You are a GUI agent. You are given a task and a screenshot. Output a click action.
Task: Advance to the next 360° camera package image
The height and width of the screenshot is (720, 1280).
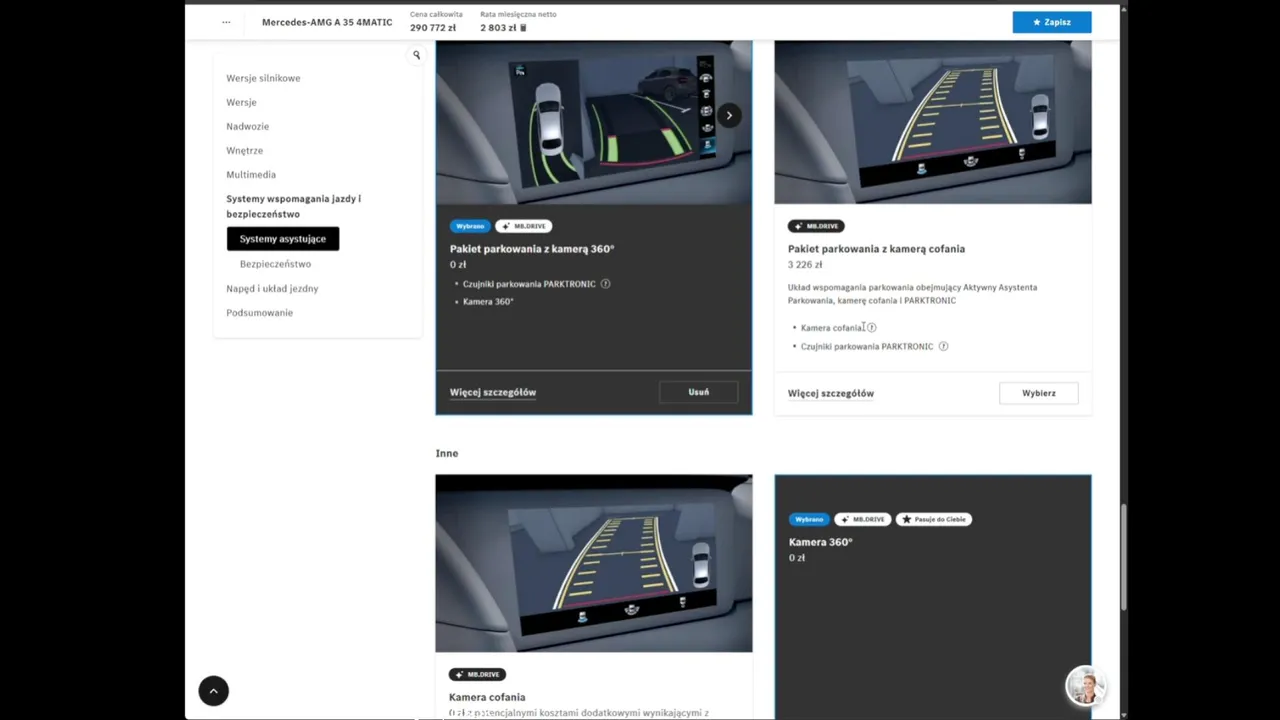[x=729, y=115]
